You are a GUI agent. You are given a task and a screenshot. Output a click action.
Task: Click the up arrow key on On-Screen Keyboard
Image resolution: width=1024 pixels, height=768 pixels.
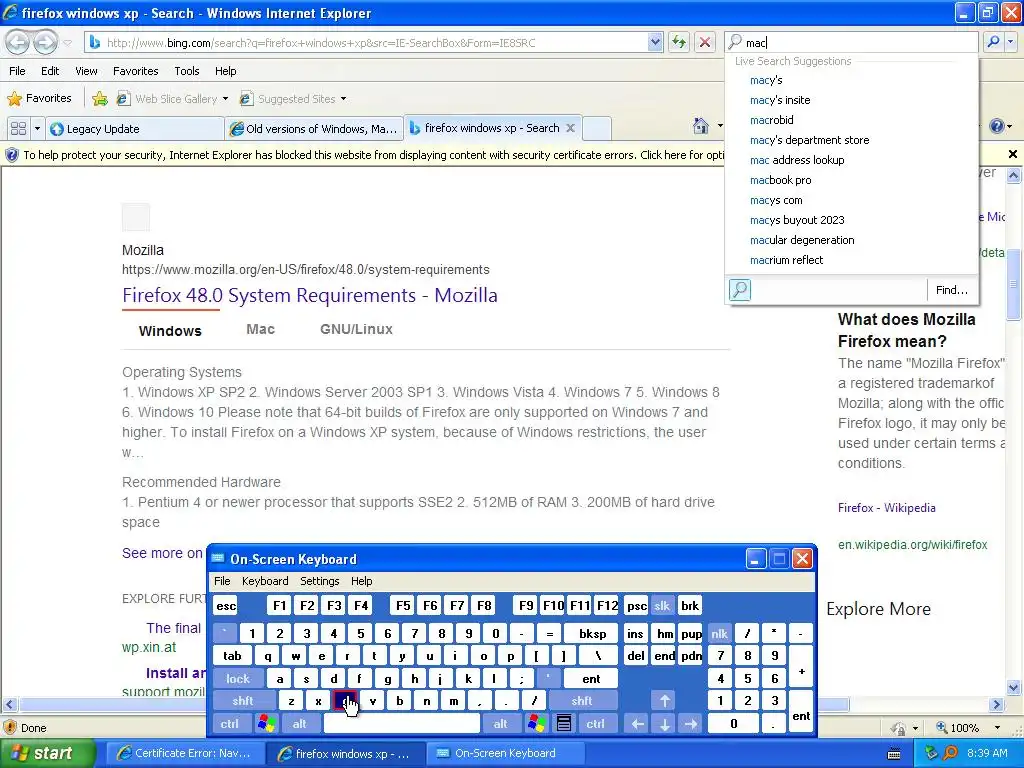pos(664,701)
